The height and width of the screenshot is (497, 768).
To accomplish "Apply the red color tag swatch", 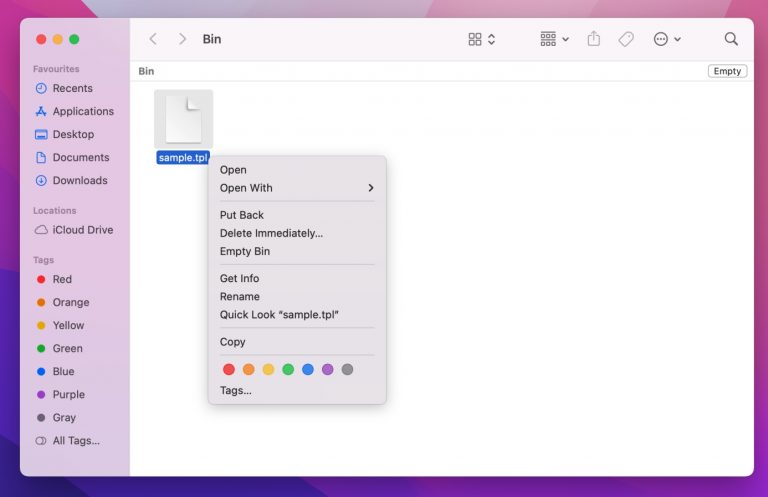I will click(x=229, y=369).
